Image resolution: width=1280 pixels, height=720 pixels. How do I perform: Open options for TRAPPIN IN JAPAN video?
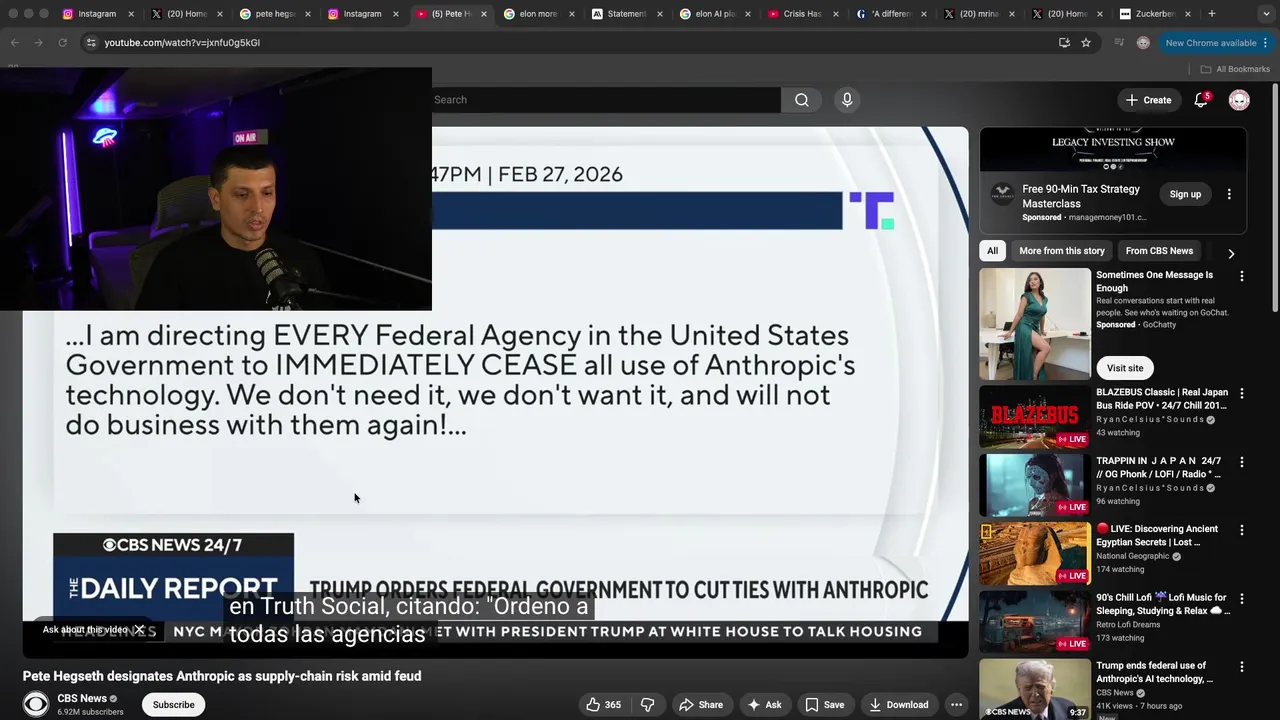tap(1242, 463)
